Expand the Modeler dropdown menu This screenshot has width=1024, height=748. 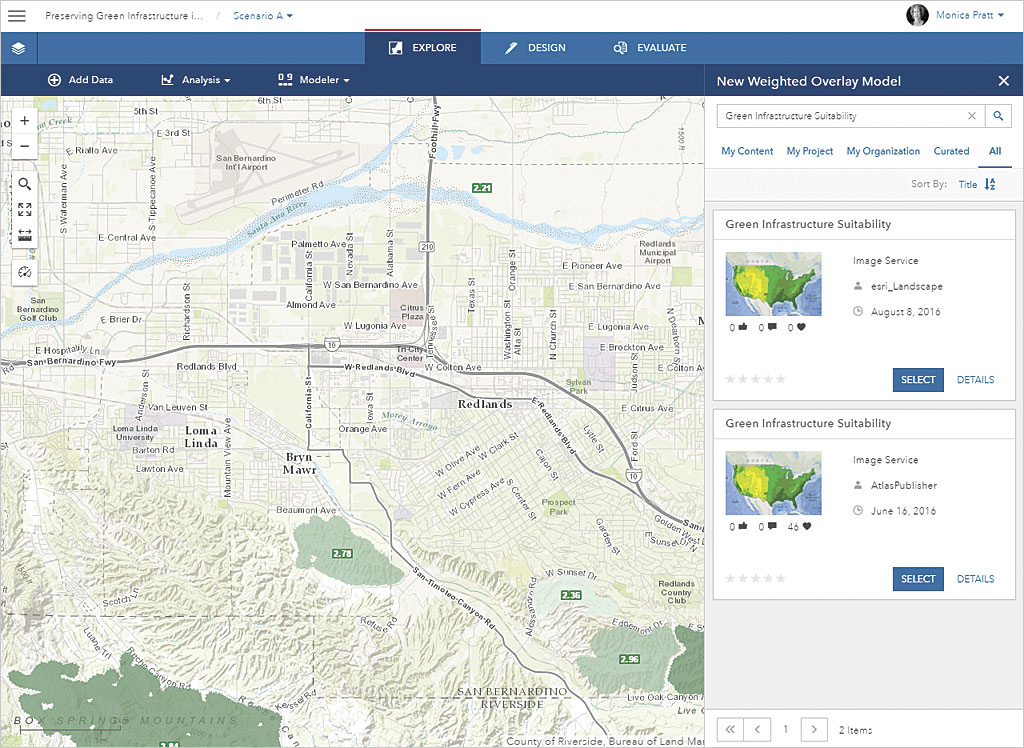point(314,80)
